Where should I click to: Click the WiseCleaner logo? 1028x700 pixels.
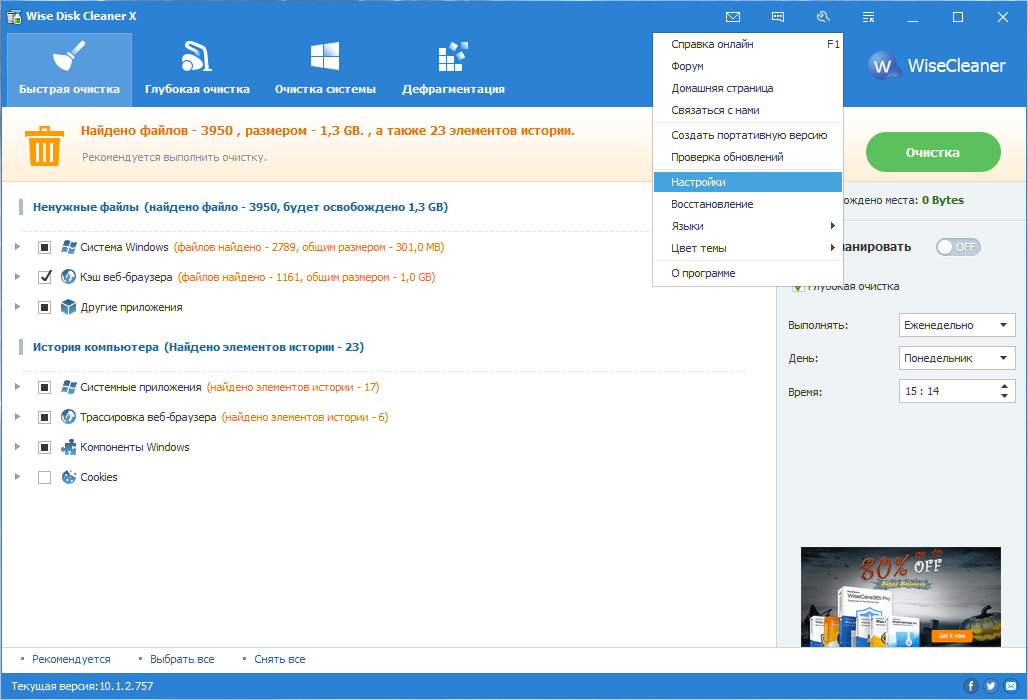936,66
